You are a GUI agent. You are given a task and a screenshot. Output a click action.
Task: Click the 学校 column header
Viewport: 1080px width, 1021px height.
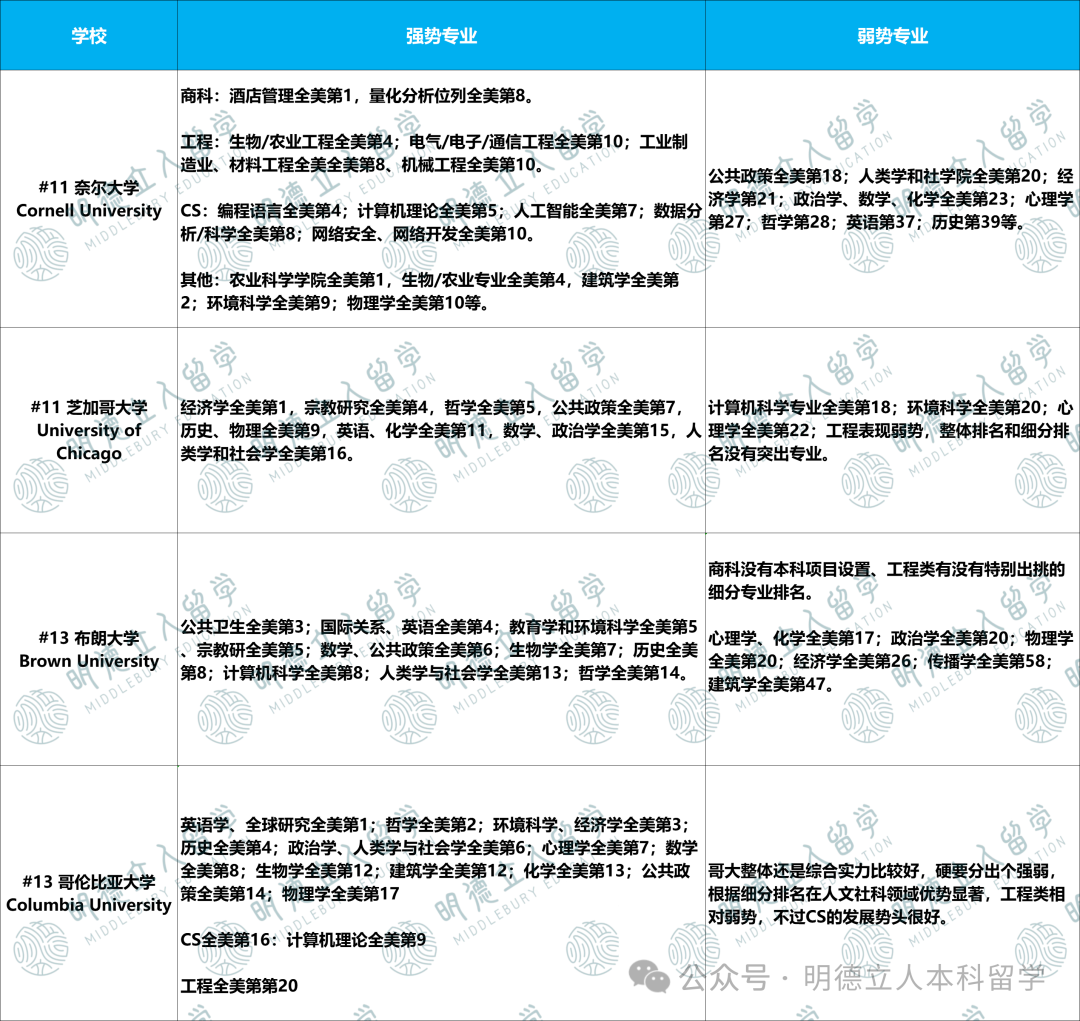(x=89, y=36)
